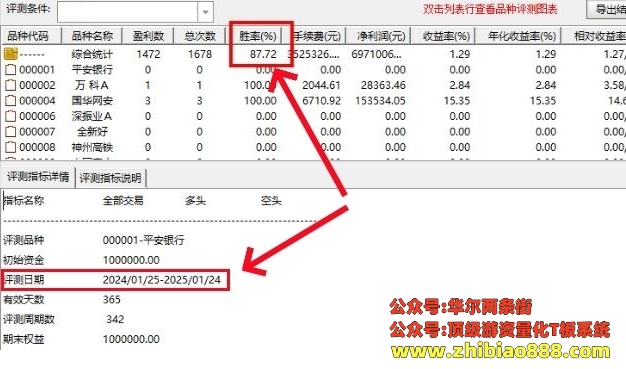626x369 pixels.
Task: Click the 1678 total count cell
Action: [200, 54]
